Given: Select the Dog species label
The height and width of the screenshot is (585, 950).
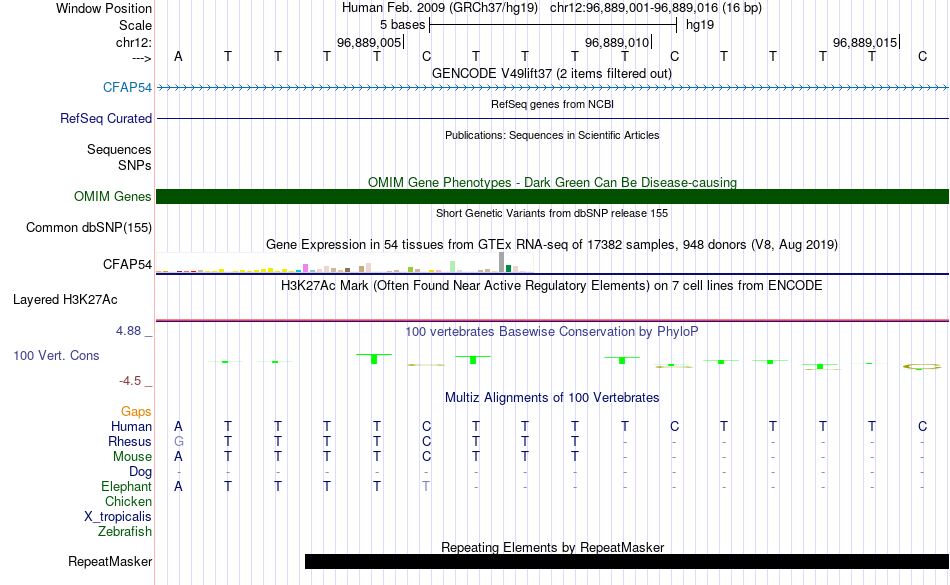Looking at the screenshot, I should click(x=140, y=471).
